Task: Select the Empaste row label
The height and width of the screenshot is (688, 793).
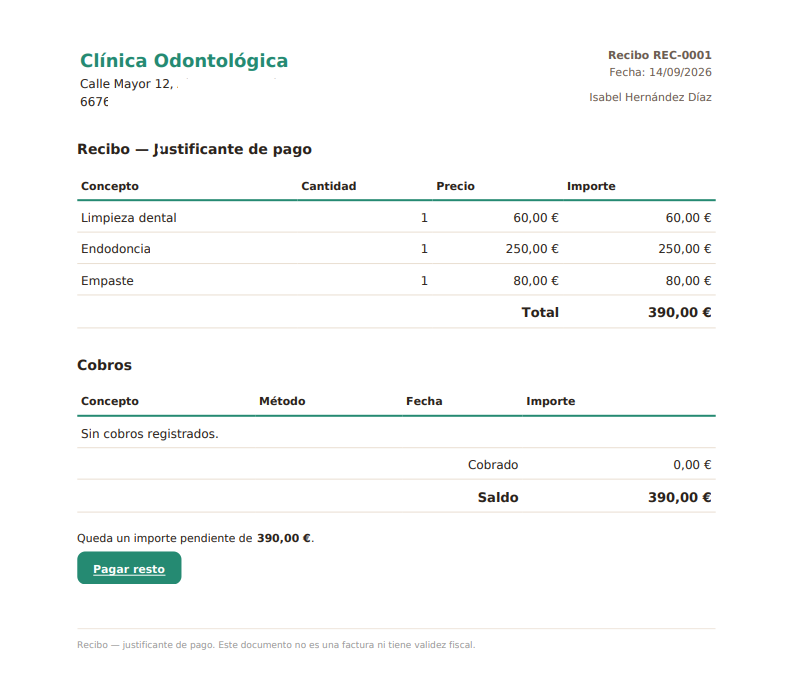Action: pyautogui.click(x=107, y=281)
